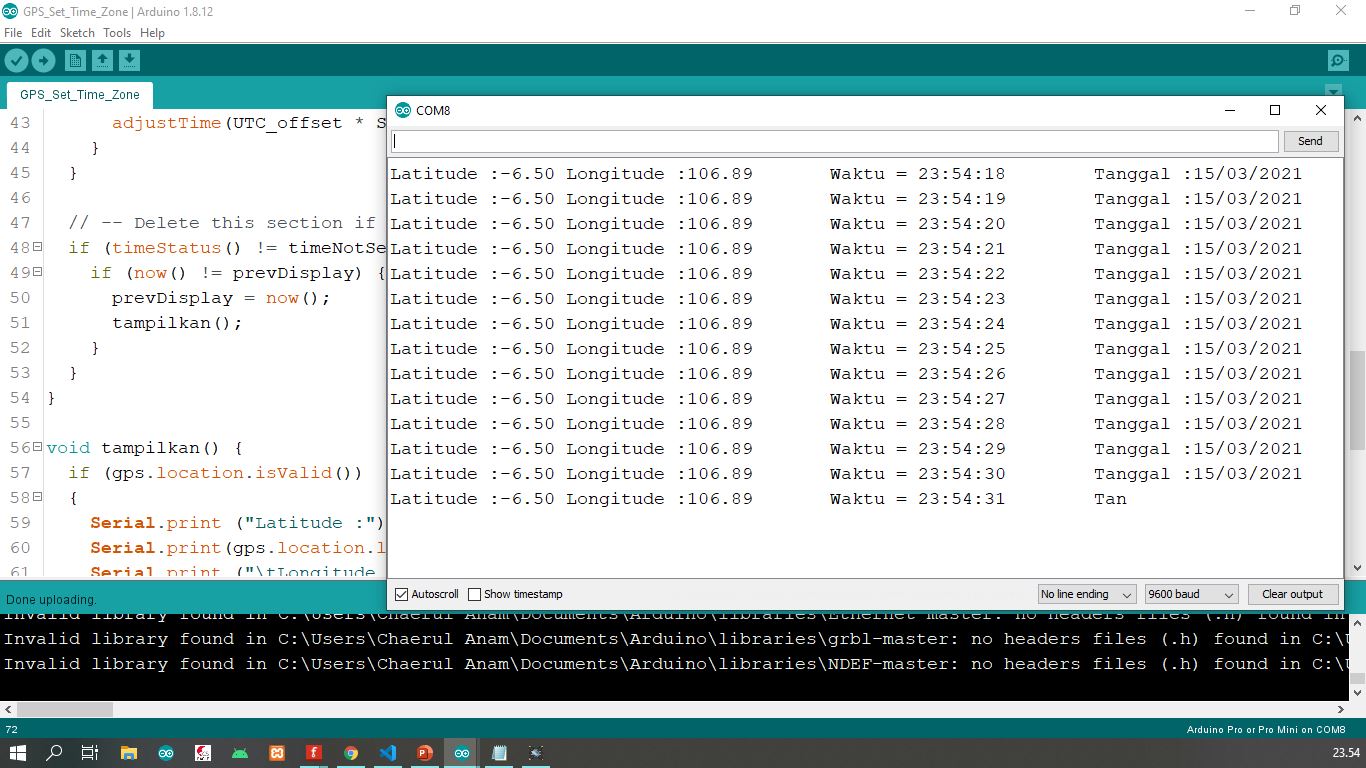Image resolution: width=1366 pixels, height=768 pixels.
Task: Change baud rate via the 9600 baud dropdown
Action: pyautogui.click(x=1190, y=594)
